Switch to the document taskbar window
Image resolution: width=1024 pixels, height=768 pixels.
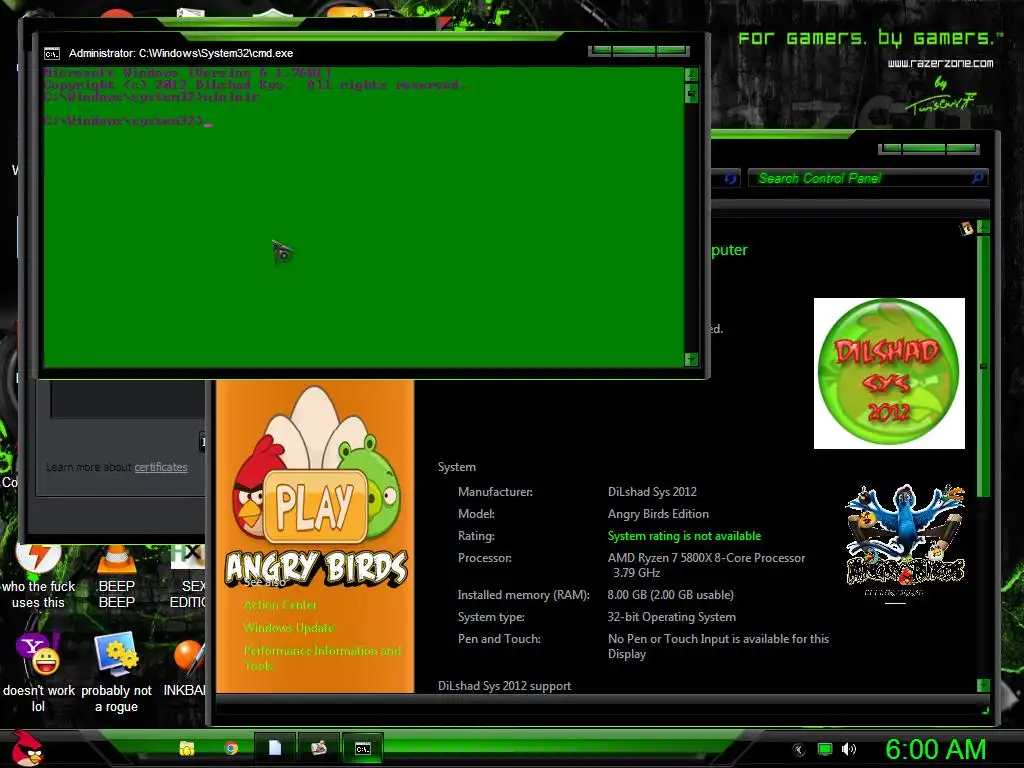point(275,748)
